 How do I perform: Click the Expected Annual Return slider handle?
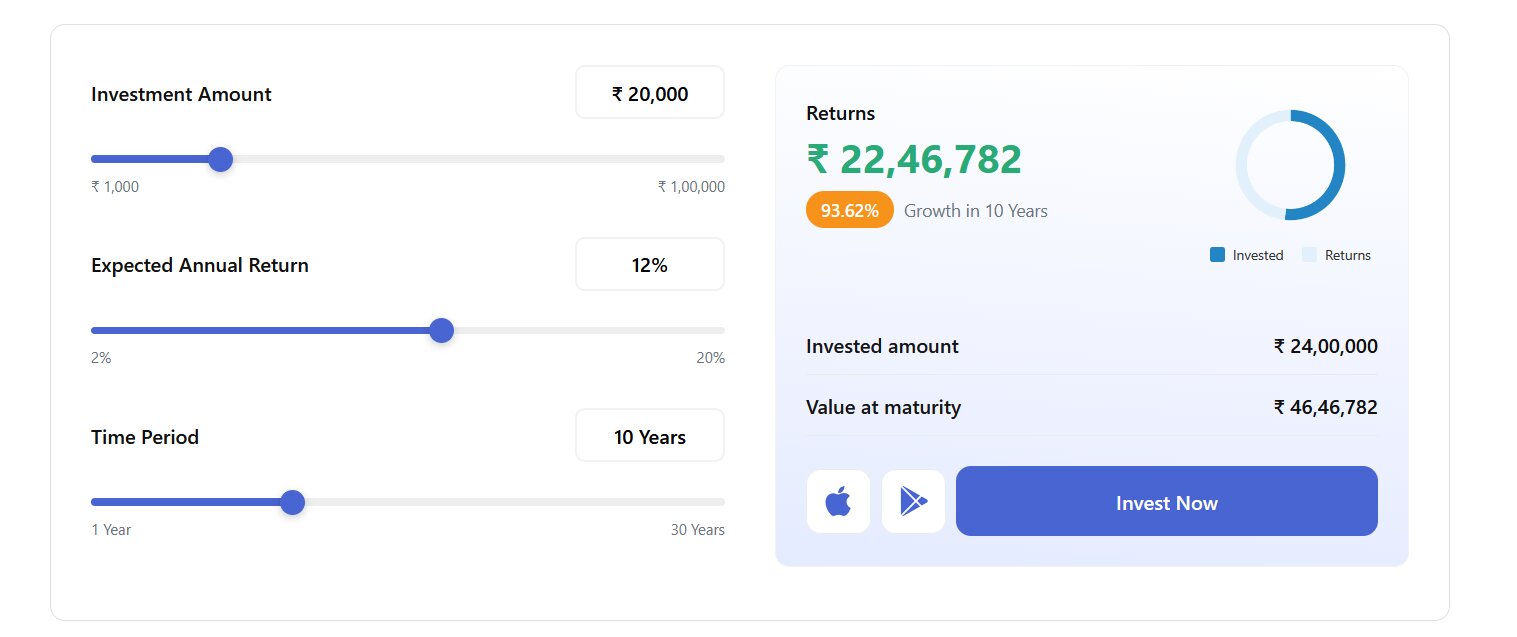click(441, 330)
